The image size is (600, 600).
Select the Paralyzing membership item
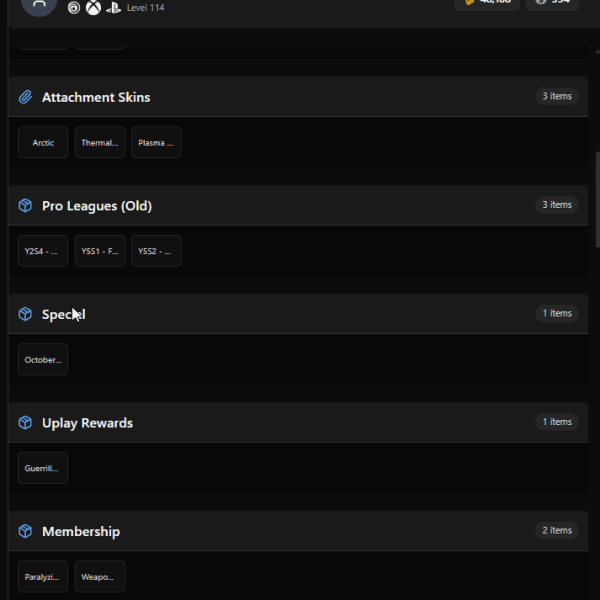click(43, 577)
